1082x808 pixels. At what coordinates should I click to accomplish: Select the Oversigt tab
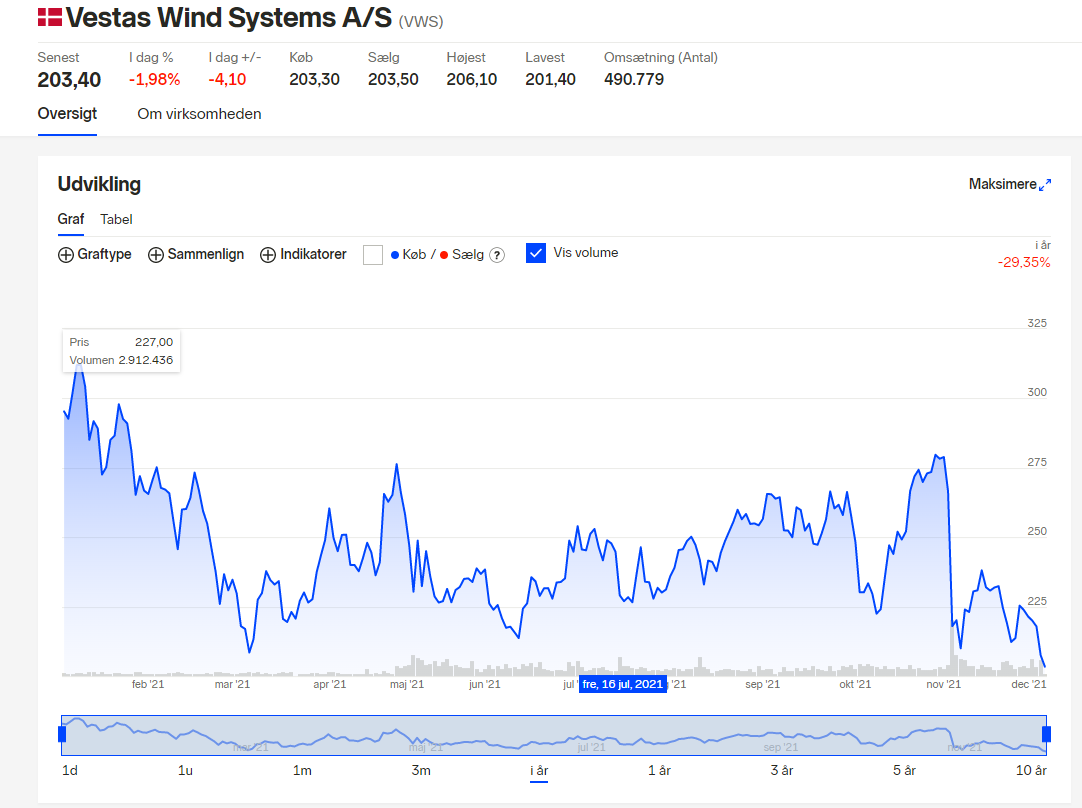coord(67,114)
